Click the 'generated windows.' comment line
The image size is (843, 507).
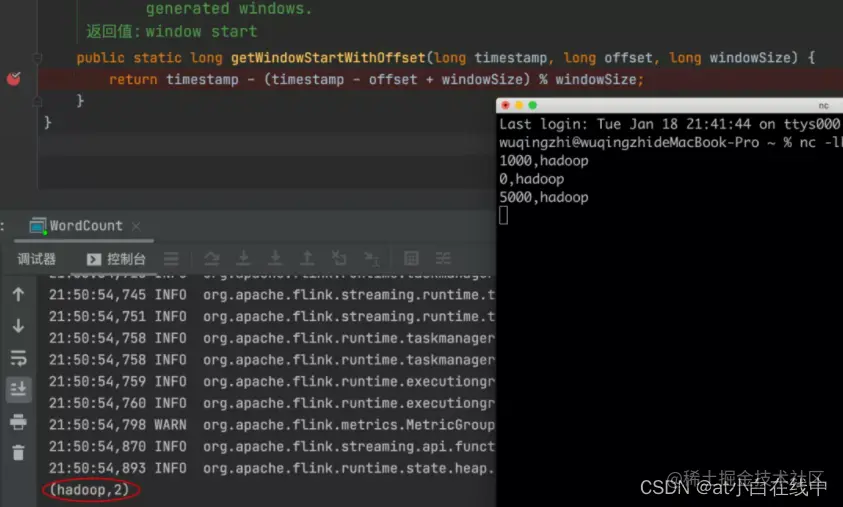pyautogui.click(x=228, y=9)
